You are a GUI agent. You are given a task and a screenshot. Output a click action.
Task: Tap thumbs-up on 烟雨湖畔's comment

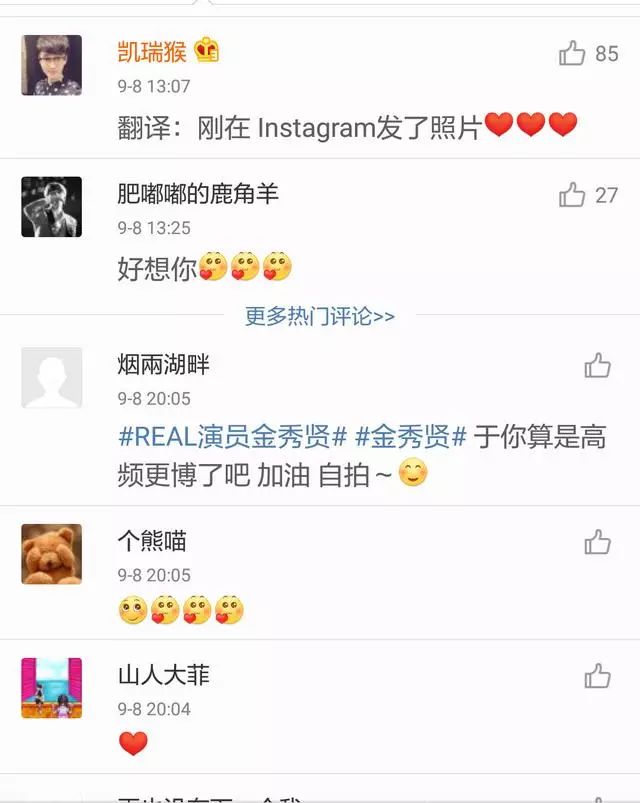(598, 366)
